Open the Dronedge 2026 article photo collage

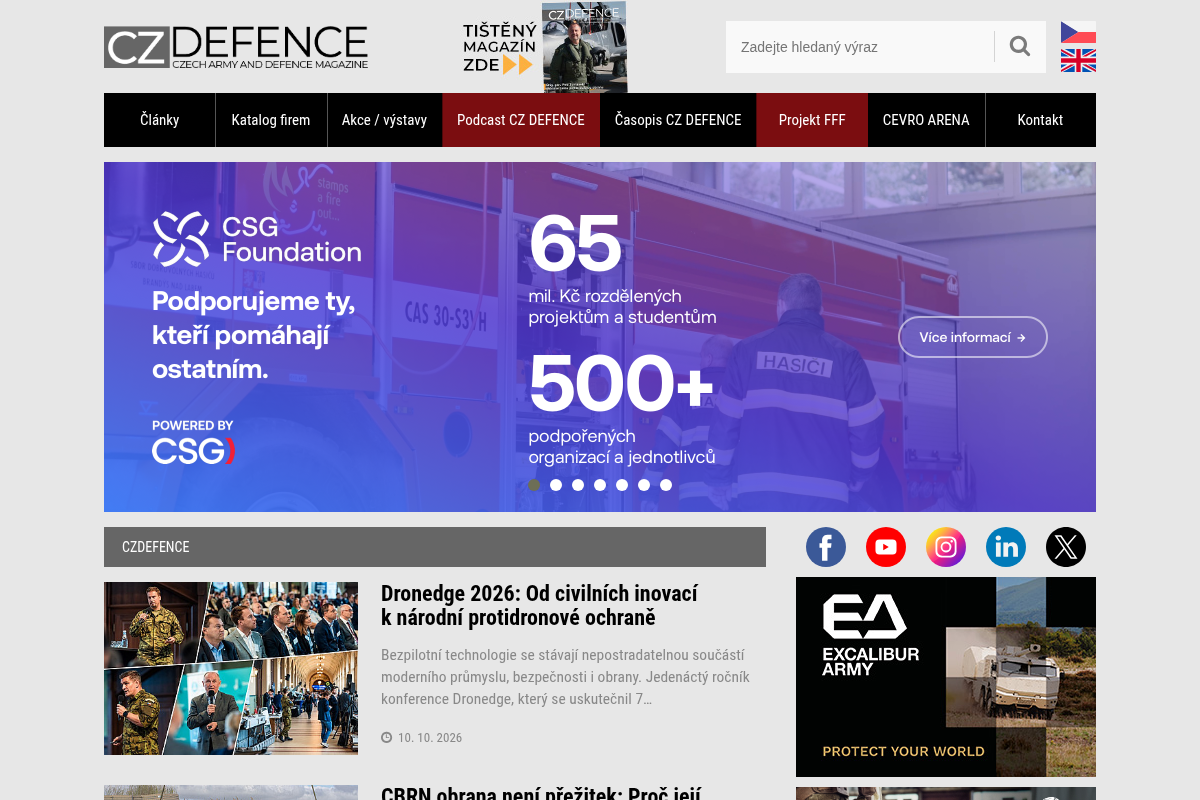231,668
